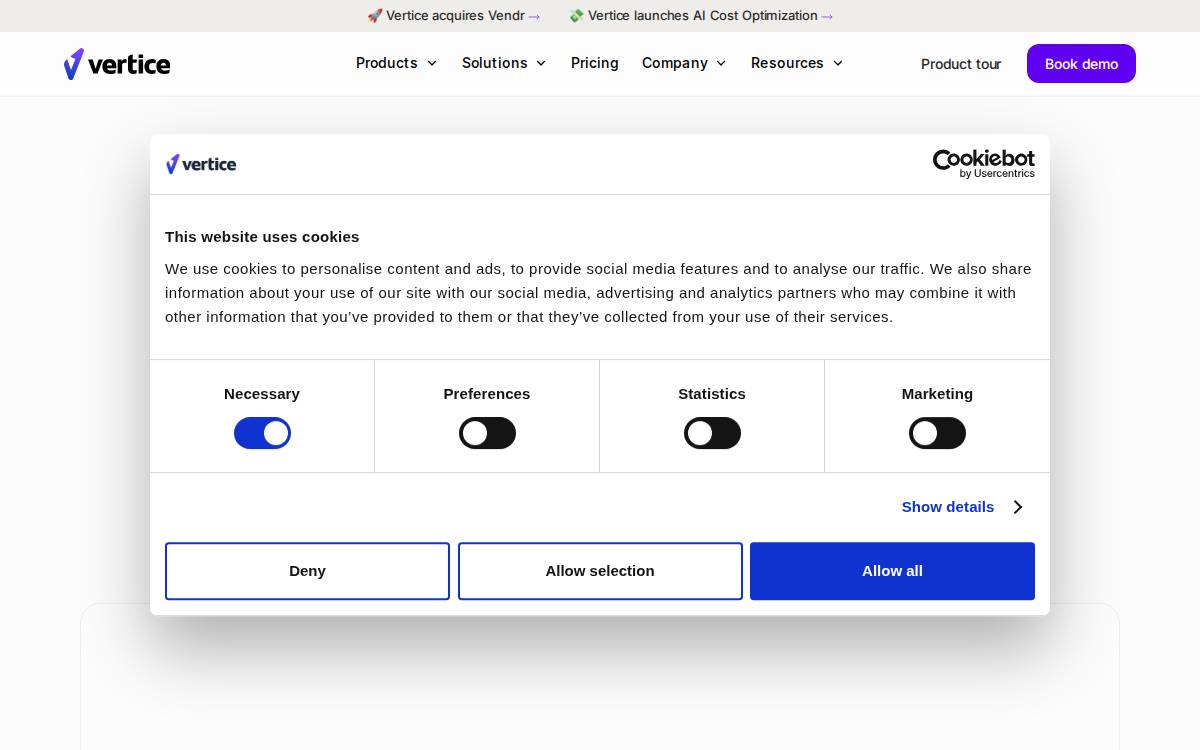Open Vertice acquires Vendr announcement

point(454,16)
